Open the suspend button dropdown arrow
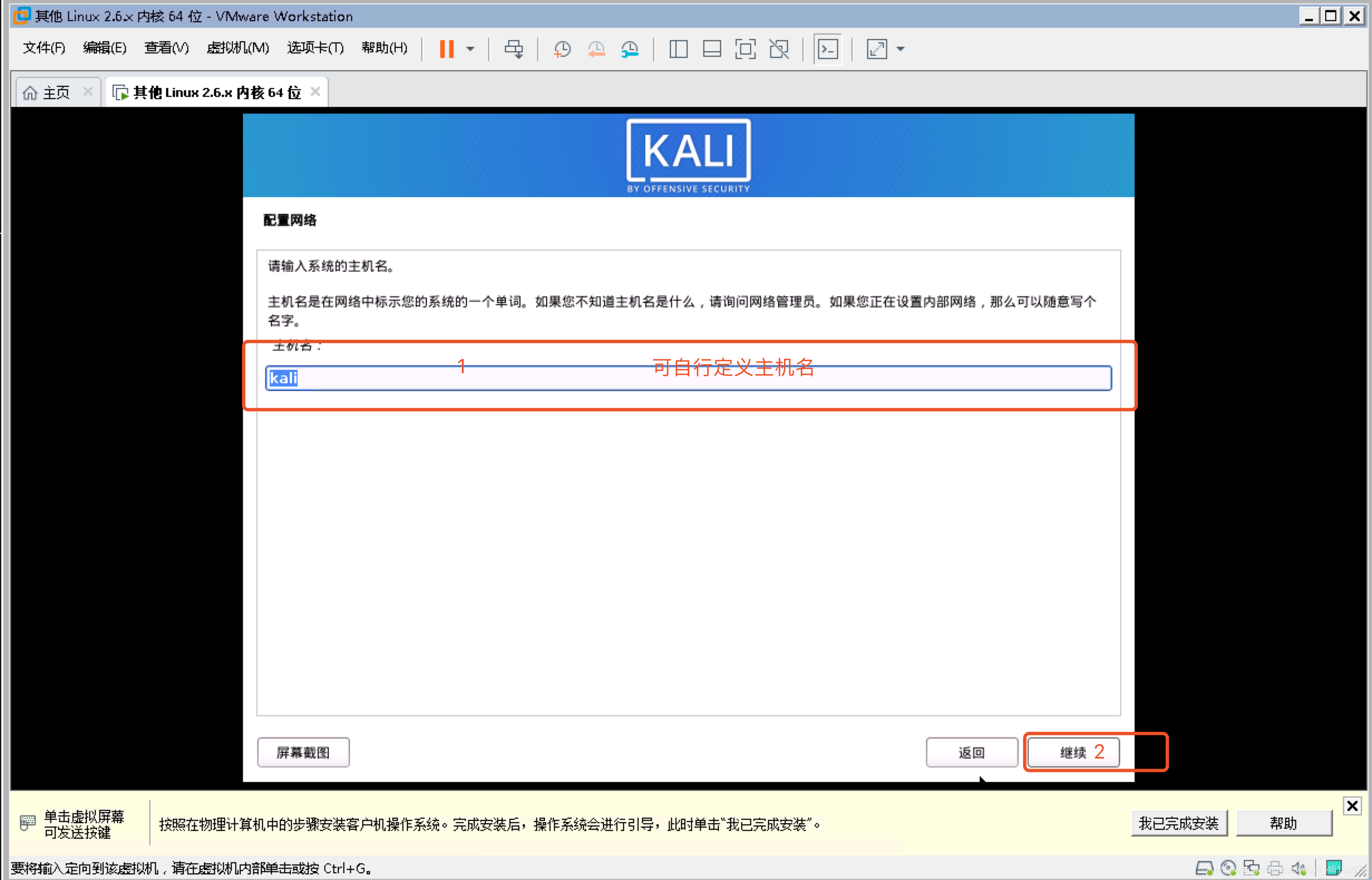1372x880 pixels. click(x=470, y=49)
